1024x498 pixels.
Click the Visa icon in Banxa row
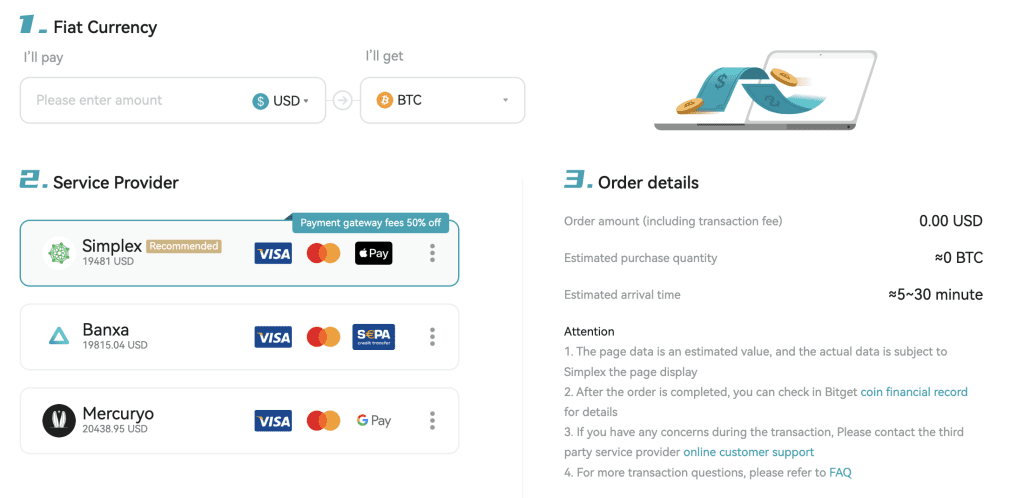(273, 337)
